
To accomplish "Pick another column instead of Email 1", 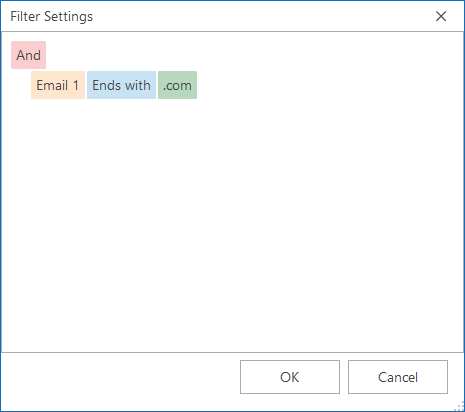I will pyautogui.click(x=58, y=85).
